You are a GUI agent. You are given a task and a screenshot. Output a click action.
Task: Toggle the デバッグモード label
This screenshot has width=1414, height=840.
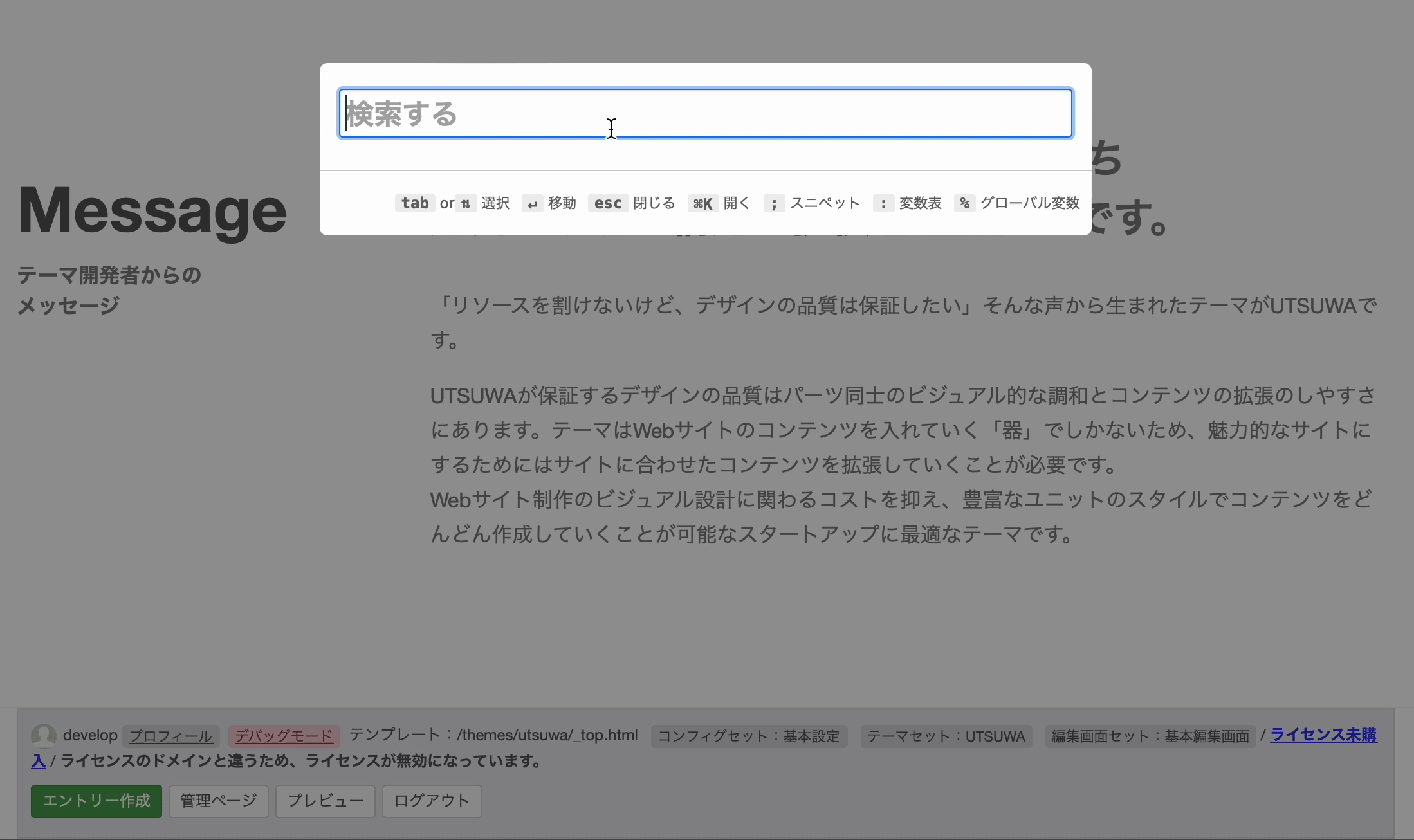[284, 736]
